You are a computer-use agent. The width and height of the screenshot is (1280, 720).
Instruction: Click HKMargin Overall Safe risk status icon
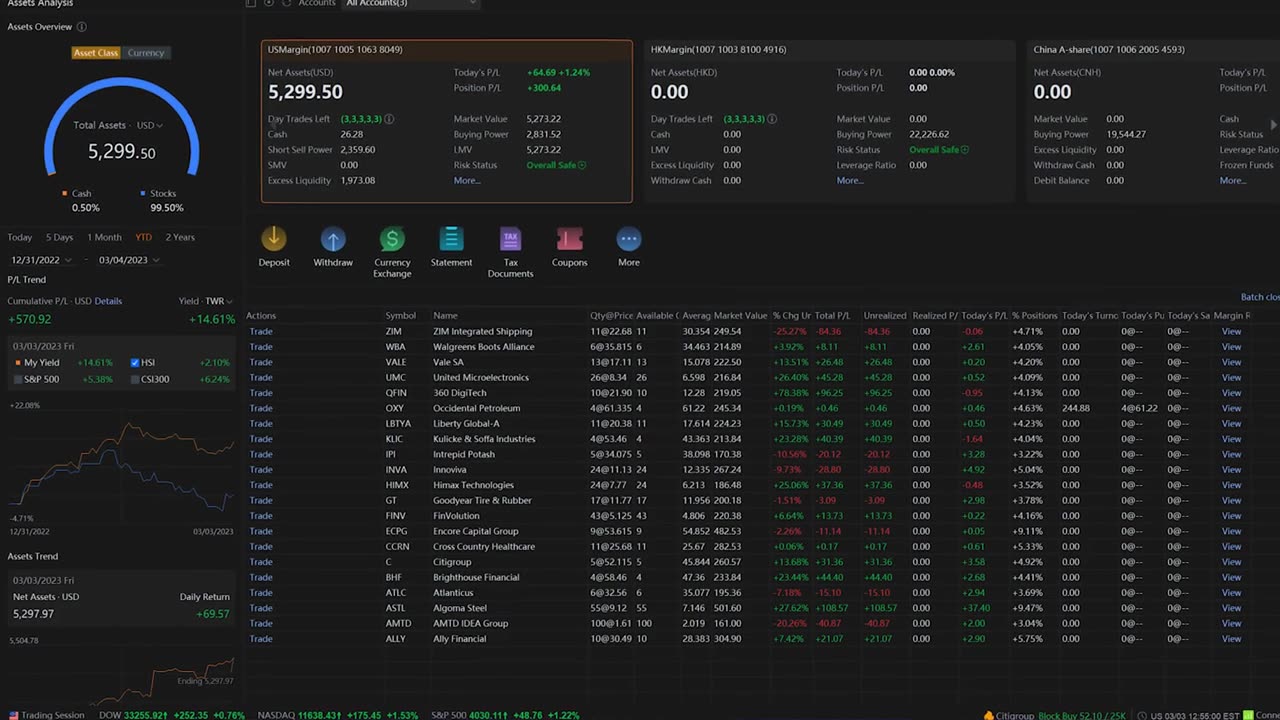pyautogui.click(x=965, y=150)
